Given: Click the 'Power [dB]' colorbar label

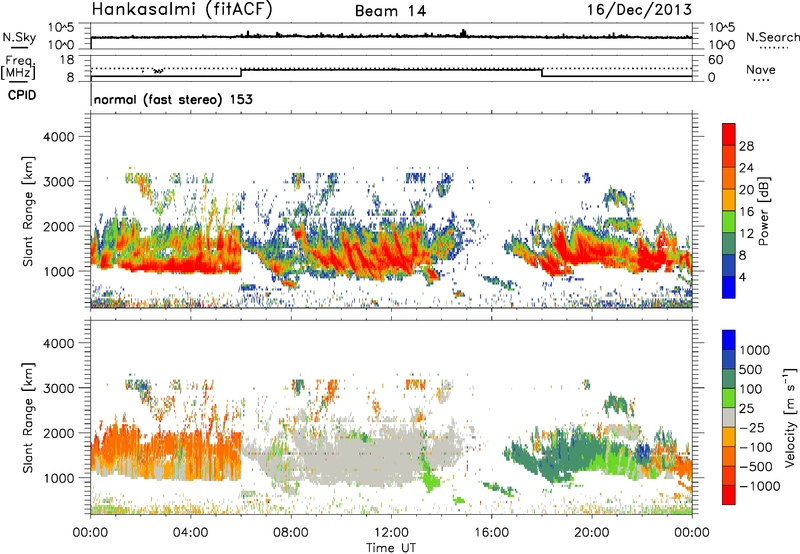Looking at the screenshot, I should point(763,211).
